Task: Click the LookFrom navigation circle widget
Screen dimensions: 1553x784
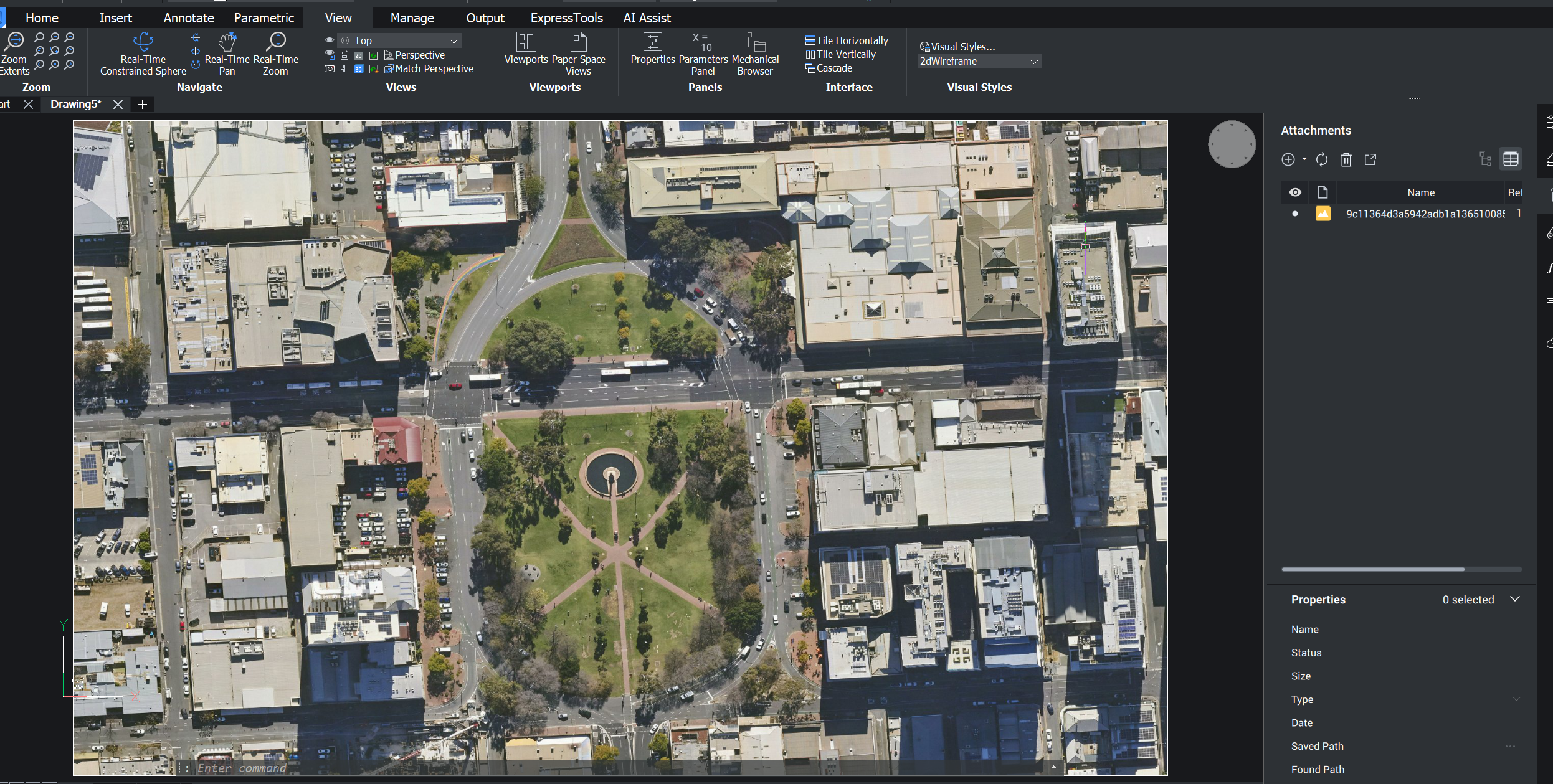Action: pos(1232,144)
